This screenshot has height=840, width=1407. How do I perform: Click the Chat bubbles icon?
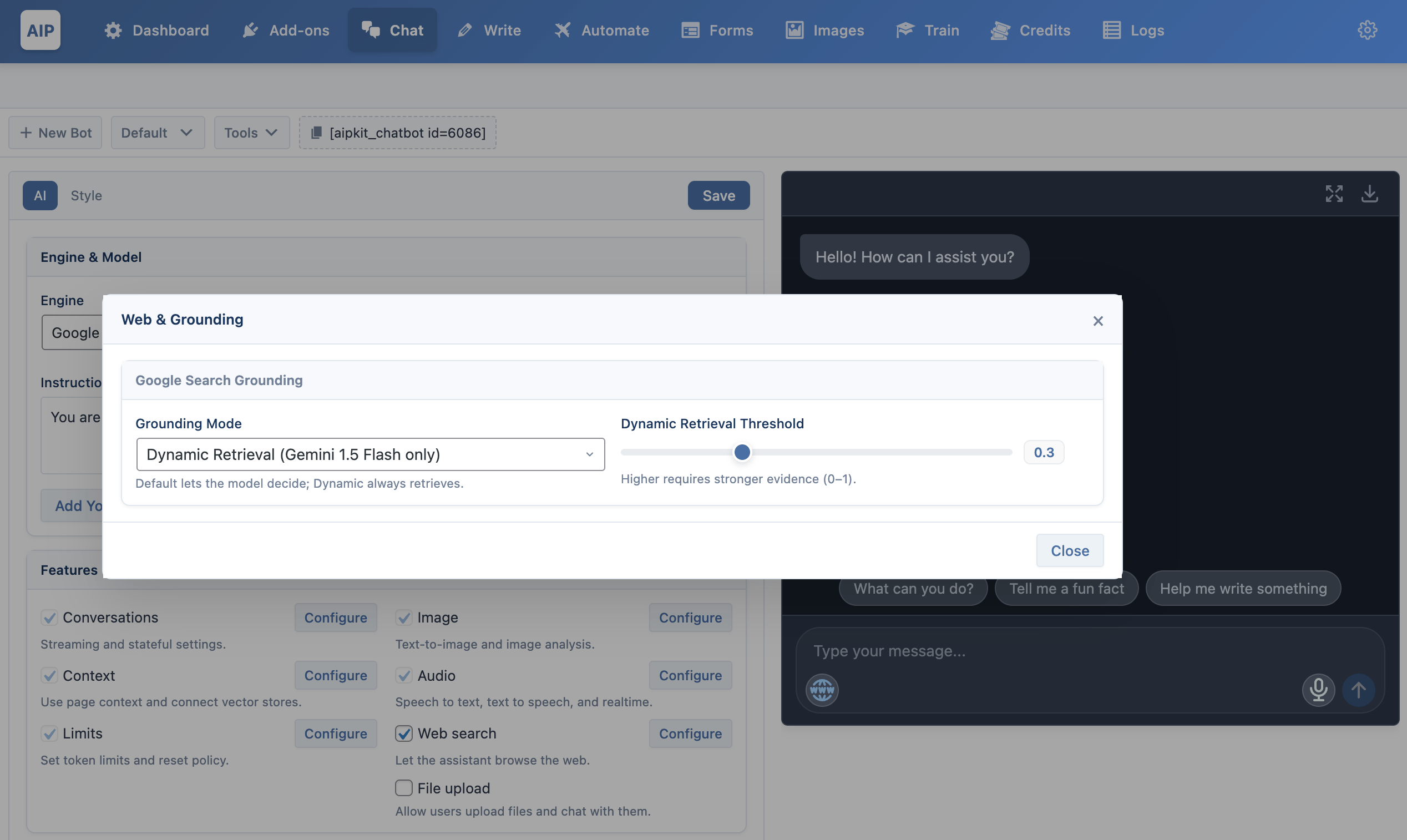click(x=371, y=30)
